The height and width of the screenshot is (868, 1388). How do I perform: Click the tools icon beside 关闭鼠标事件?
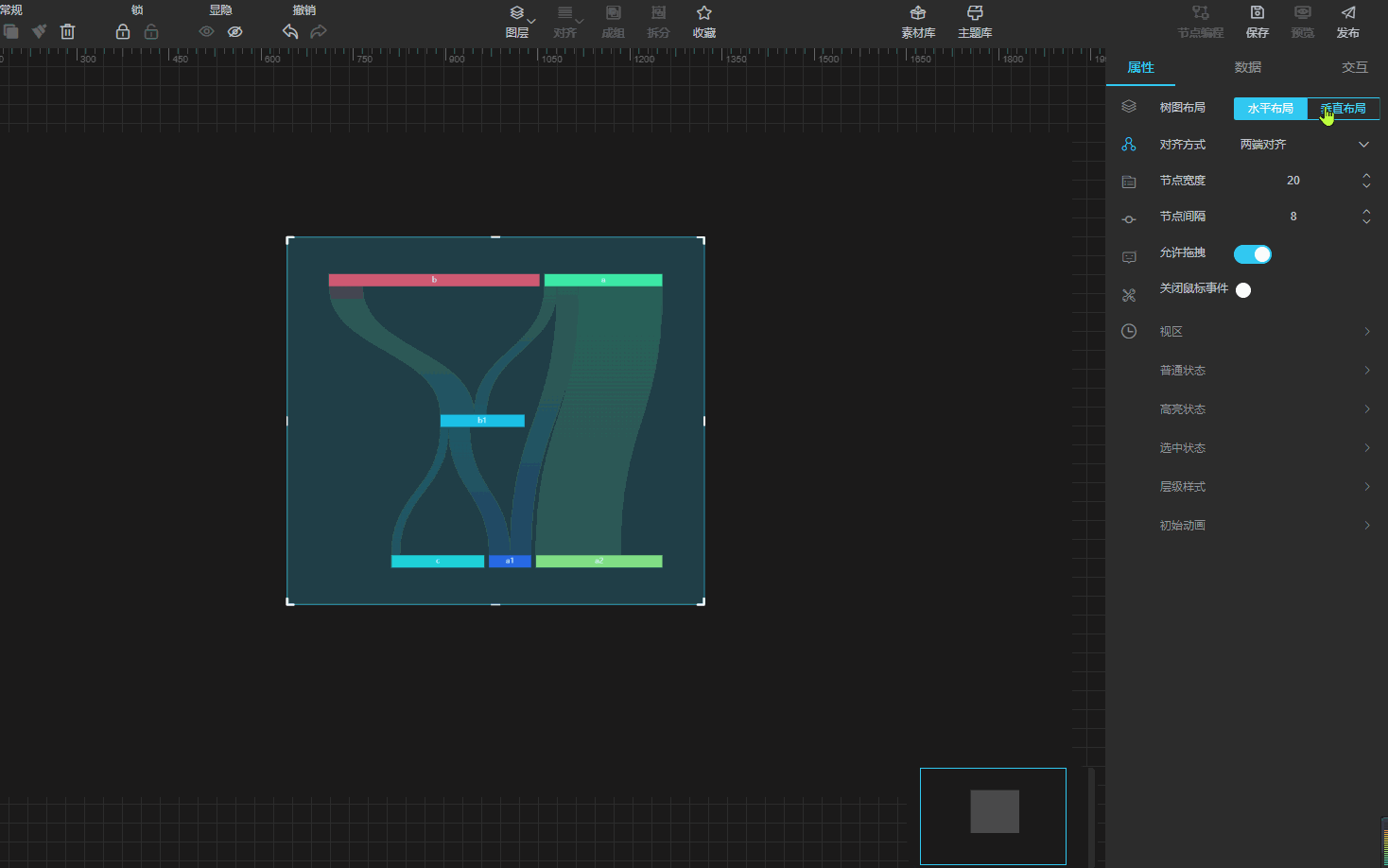click(1129, 295)
